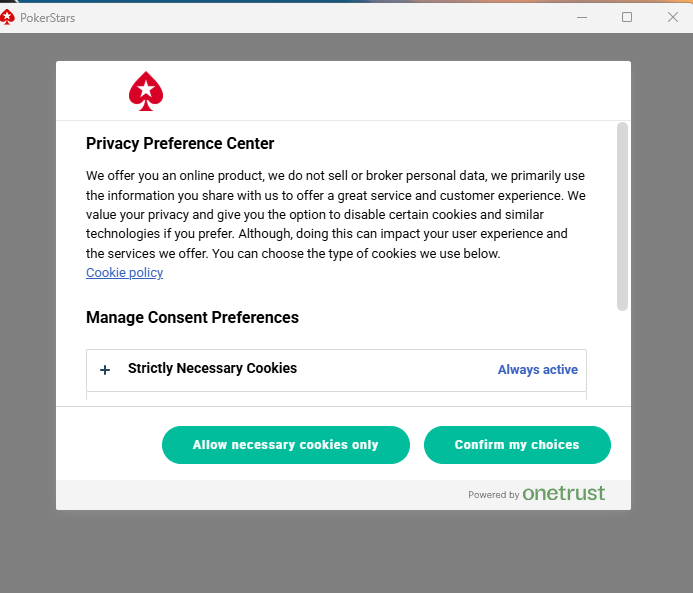The image size is (693, 593).
Task: Expand Strictly Necessary Cookies with plus icon
Action: click(x=105, y=370)
